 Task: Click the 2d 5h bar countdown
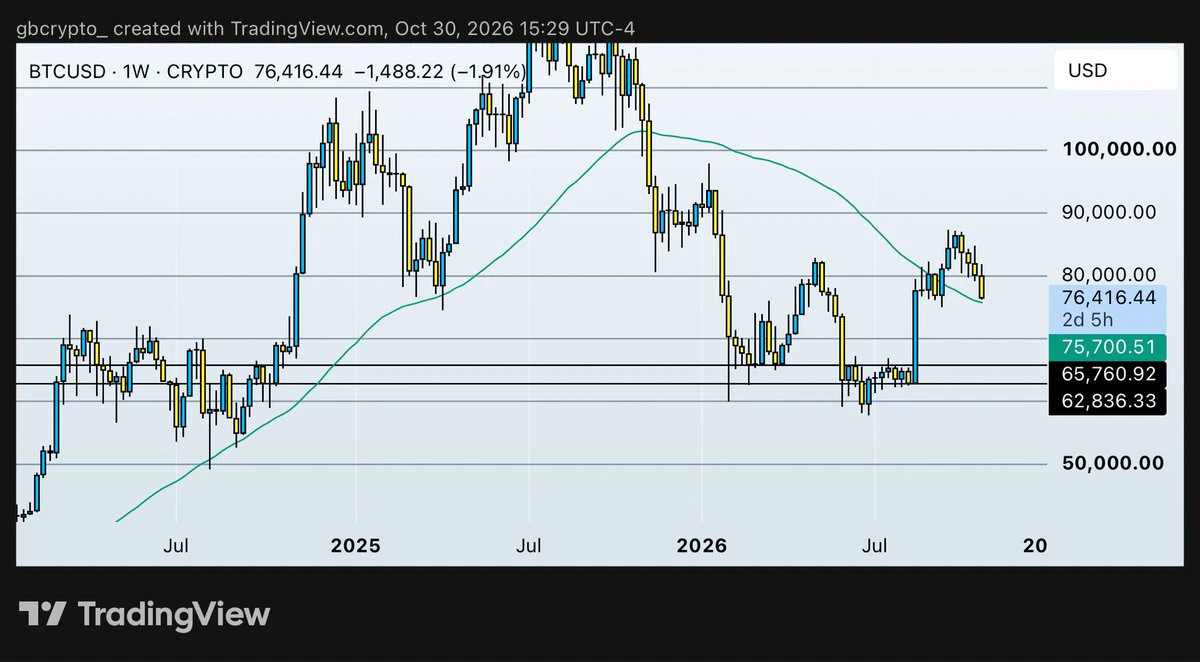click(1086, 320)
